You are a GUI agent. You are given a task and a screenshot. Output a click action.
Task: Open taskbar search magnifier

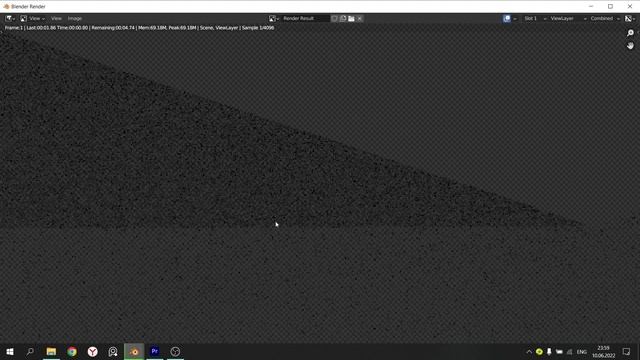tap(30, 351)
